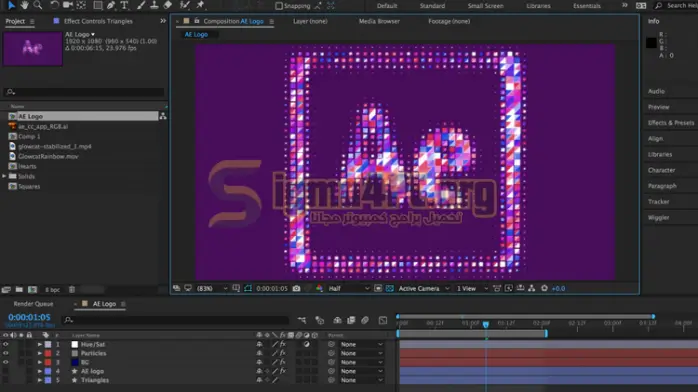The height and width of the screenshot is (392, 698).
Task: Expand the Particles layer properties
Action: click(x=40, y=353)
